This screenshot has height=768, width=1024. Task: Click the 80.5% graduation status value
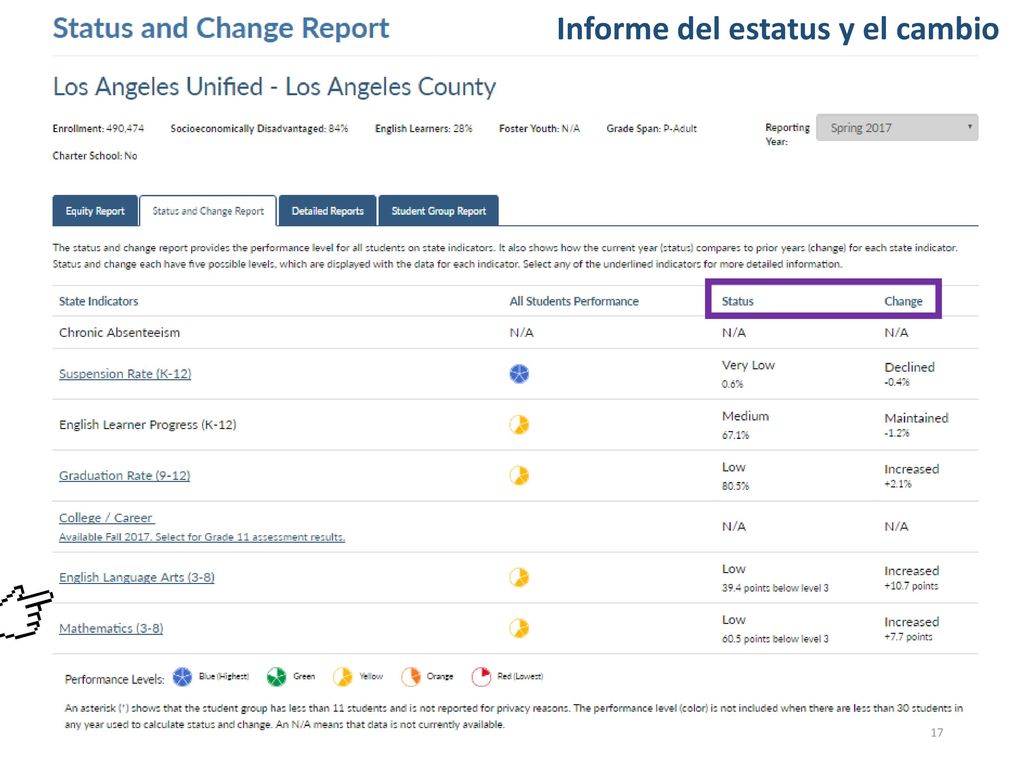point(735,486)
